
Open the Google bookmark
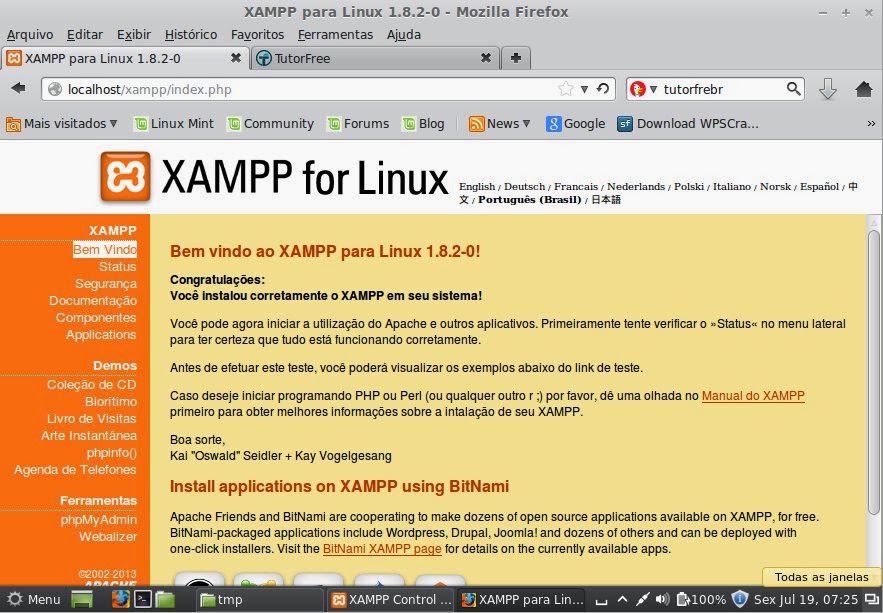(x=576, y=123)
